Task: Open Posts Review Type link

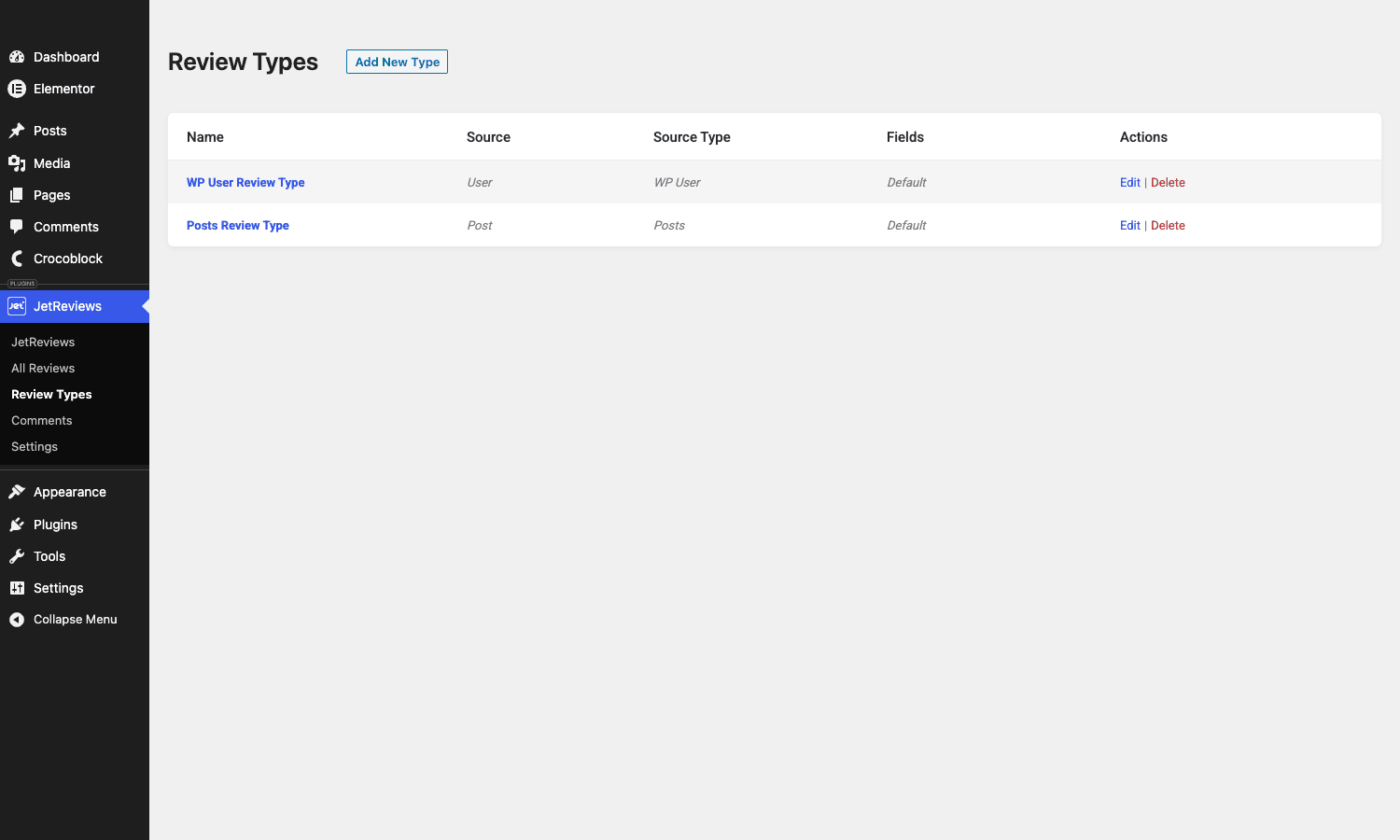Action: [238, 226]
